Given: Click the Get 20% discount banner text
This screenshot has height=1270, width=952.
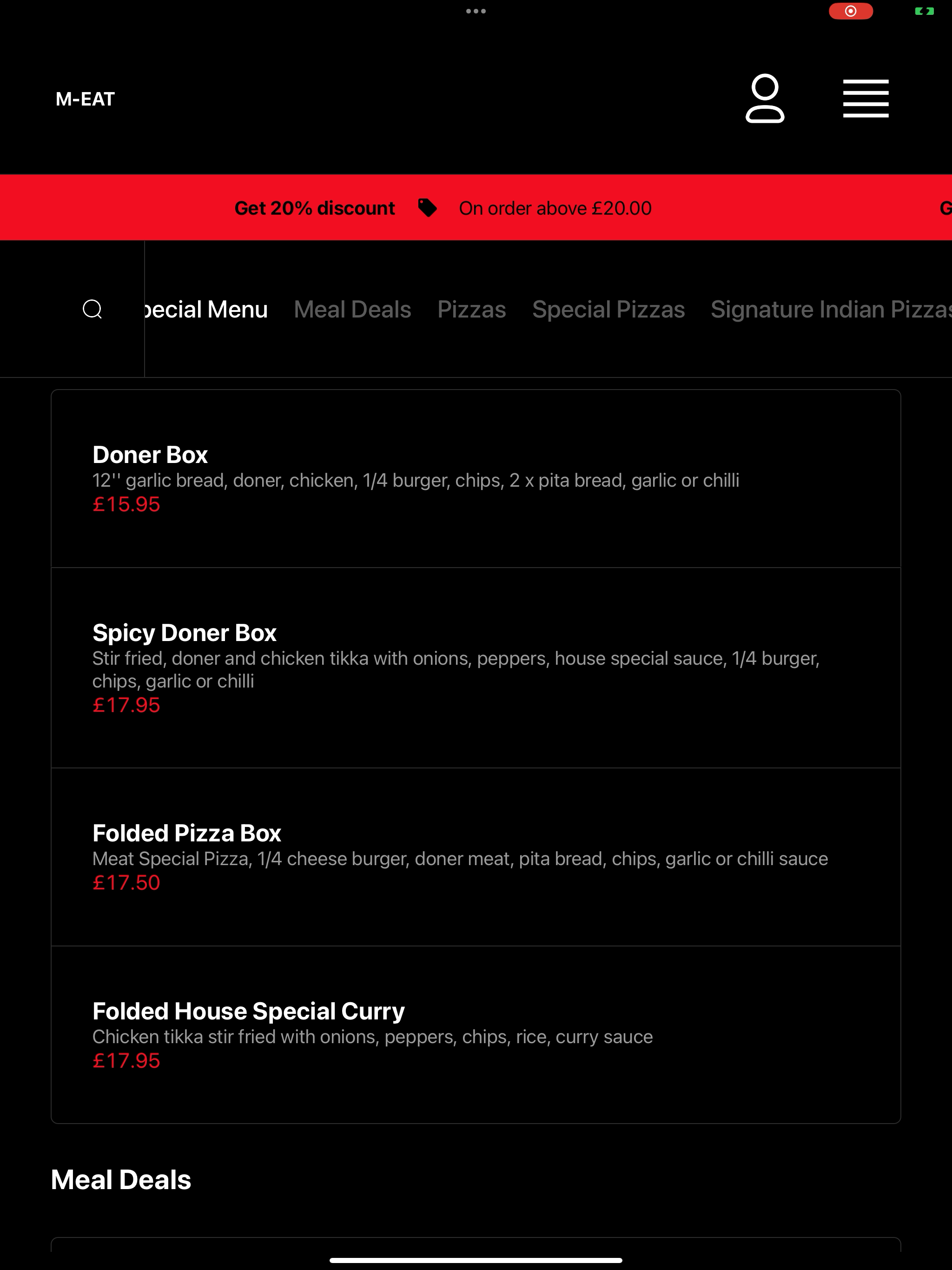Looking at the screenshot, I should [x=315, y=208].
